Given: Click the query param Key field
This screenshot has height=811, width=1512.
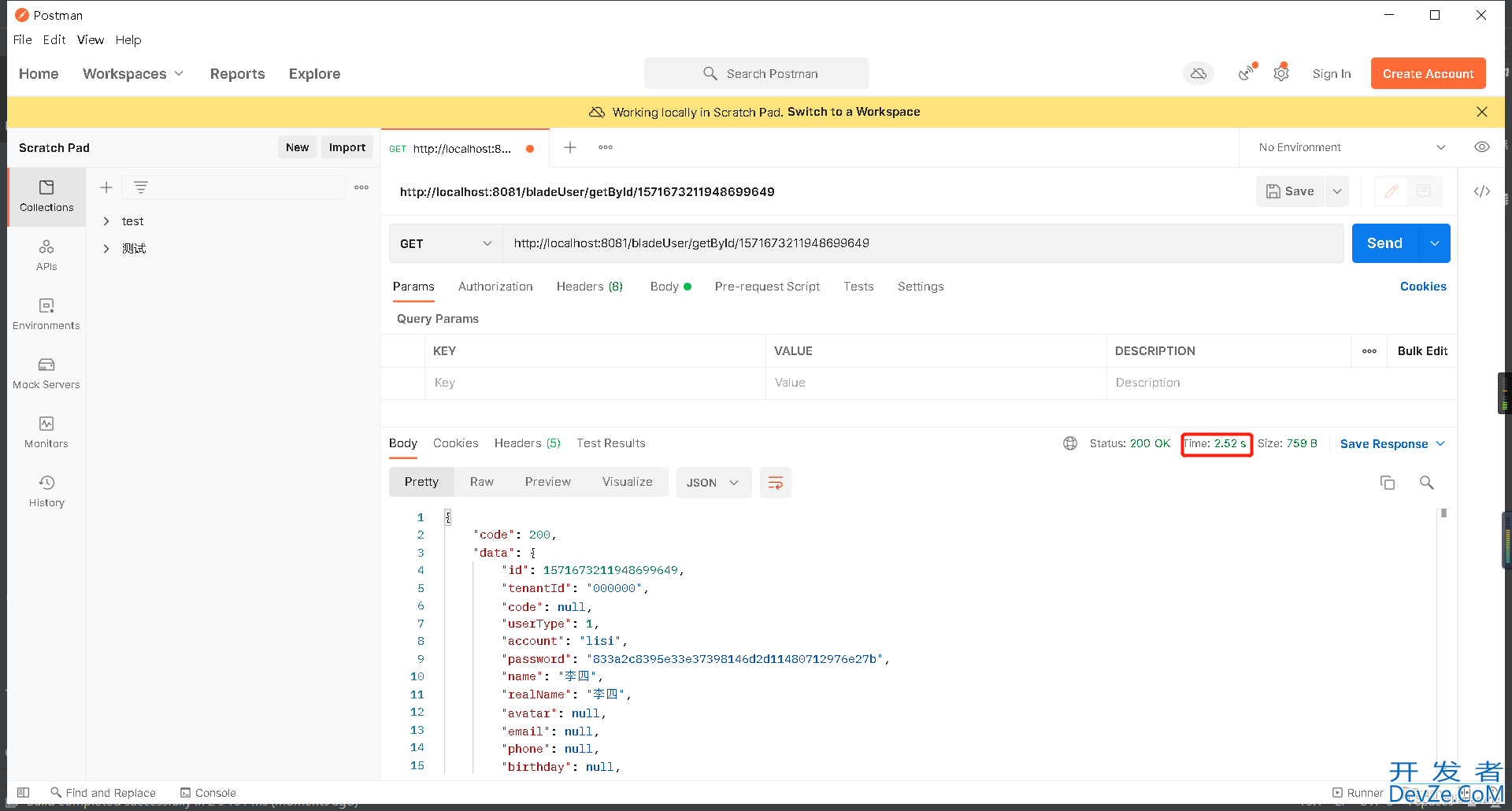Looking at the screenshot, I should click(x=595, y=383).
